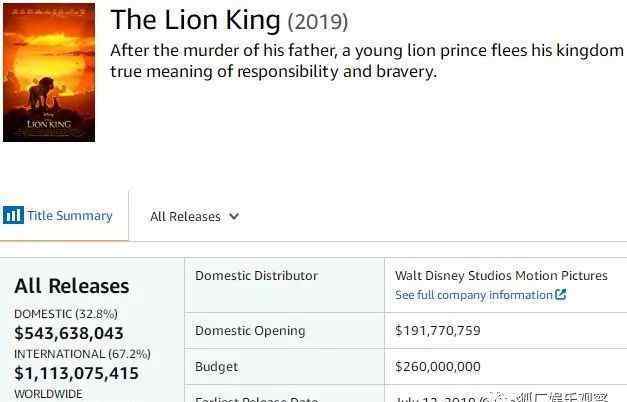627x402 pixels.
Task: Click the (2019) release year text
Action: [x=318, y=21]
